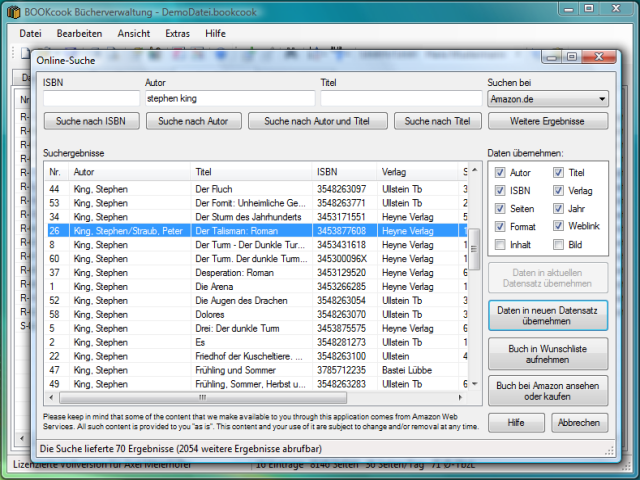Uncheck the Autor checkbox
Screen dimensions: 640x480
point(501,173)
